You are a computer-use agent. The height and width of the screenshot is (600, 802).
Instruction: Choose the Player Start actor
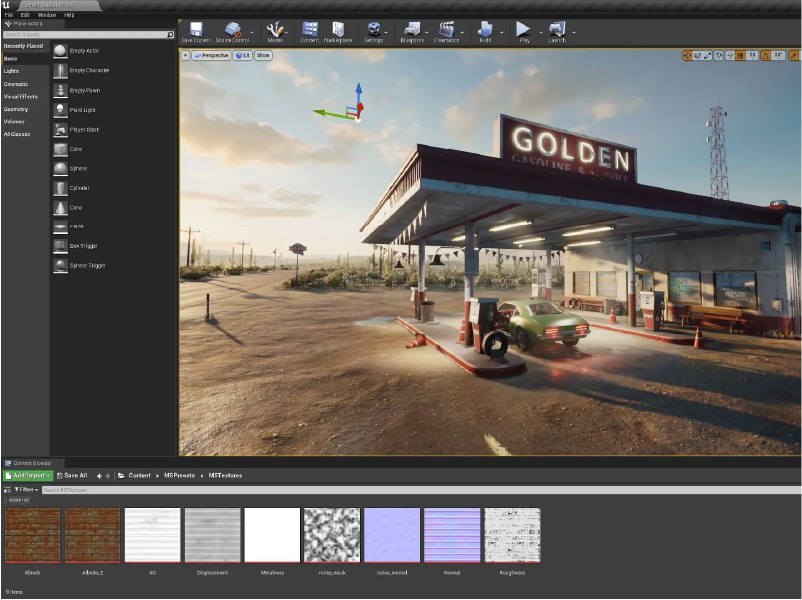[76, 129]
